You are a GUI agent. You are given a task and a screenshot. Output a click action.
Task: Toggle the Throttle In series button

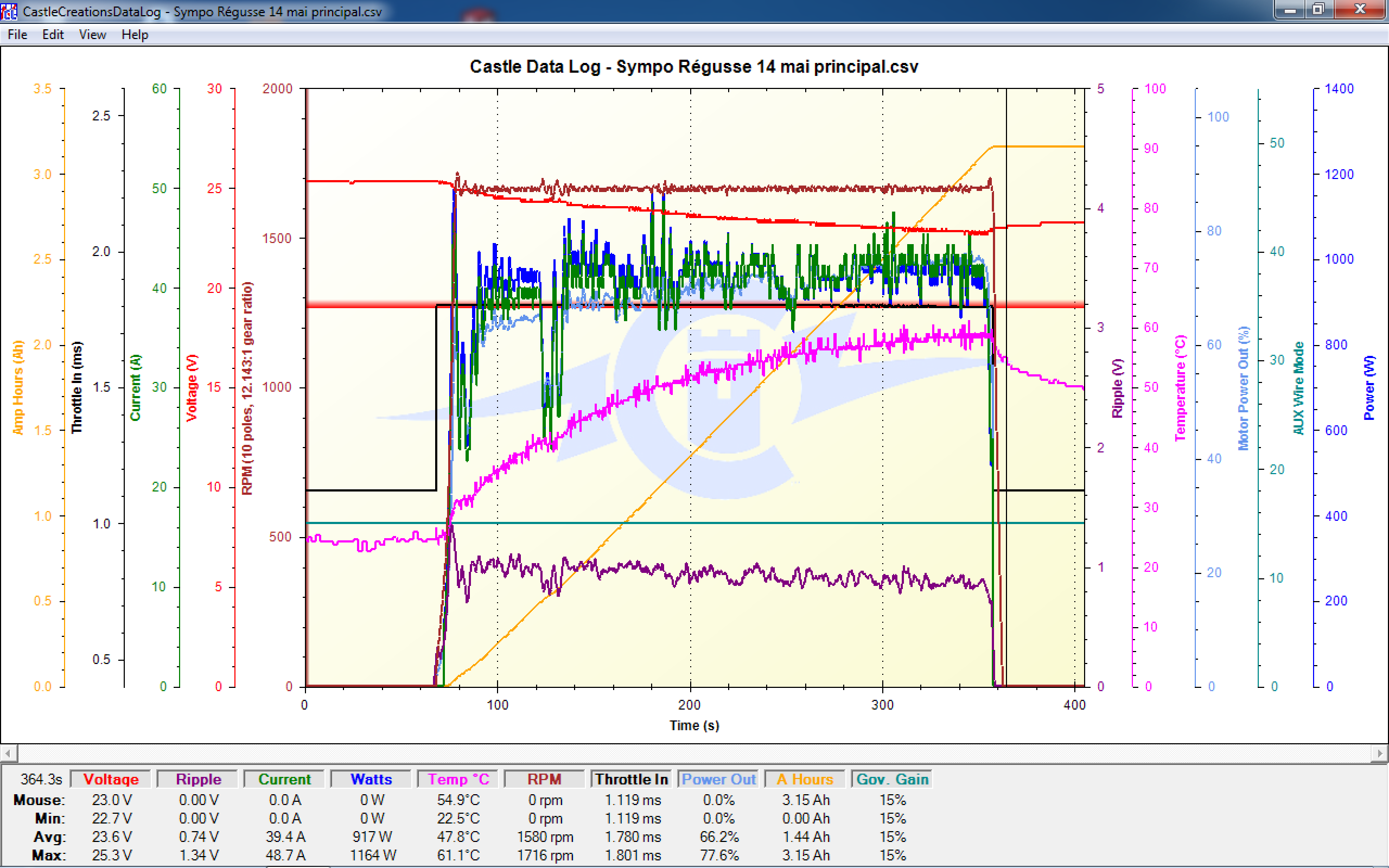(x=632, y=779)
